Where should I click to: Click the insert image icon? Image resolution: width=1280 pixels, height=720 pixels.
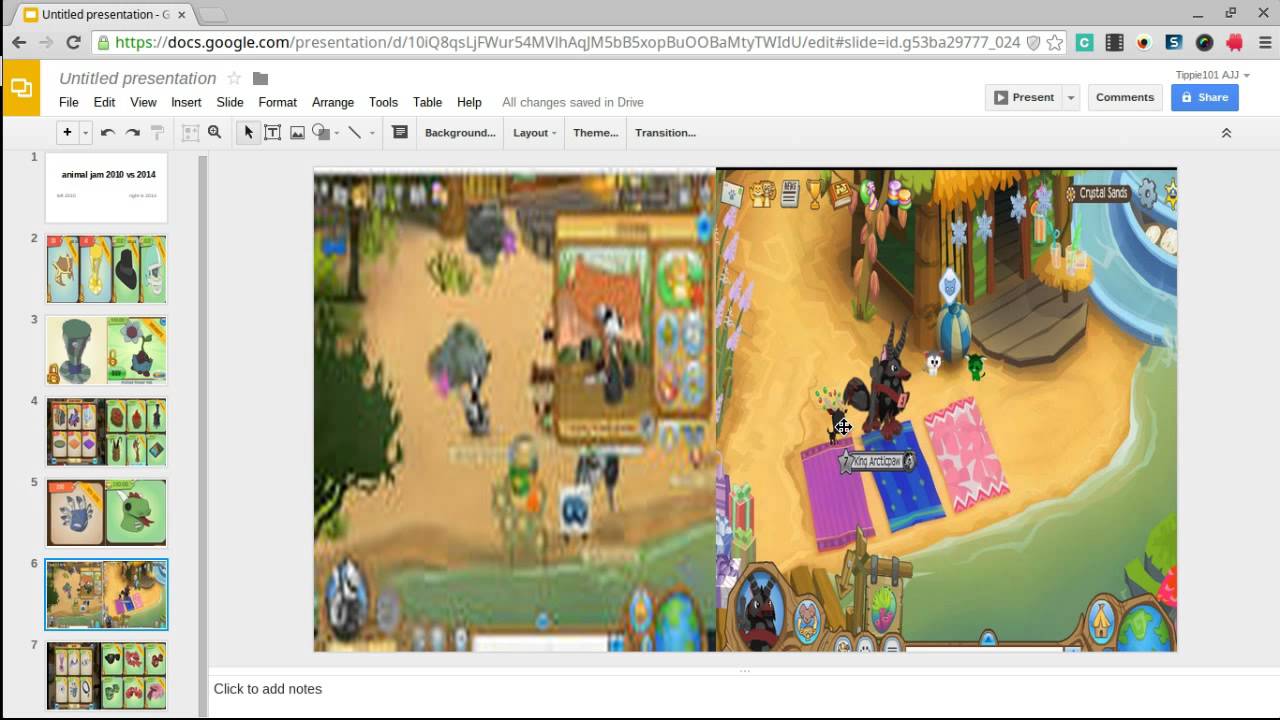pos(297,132)
